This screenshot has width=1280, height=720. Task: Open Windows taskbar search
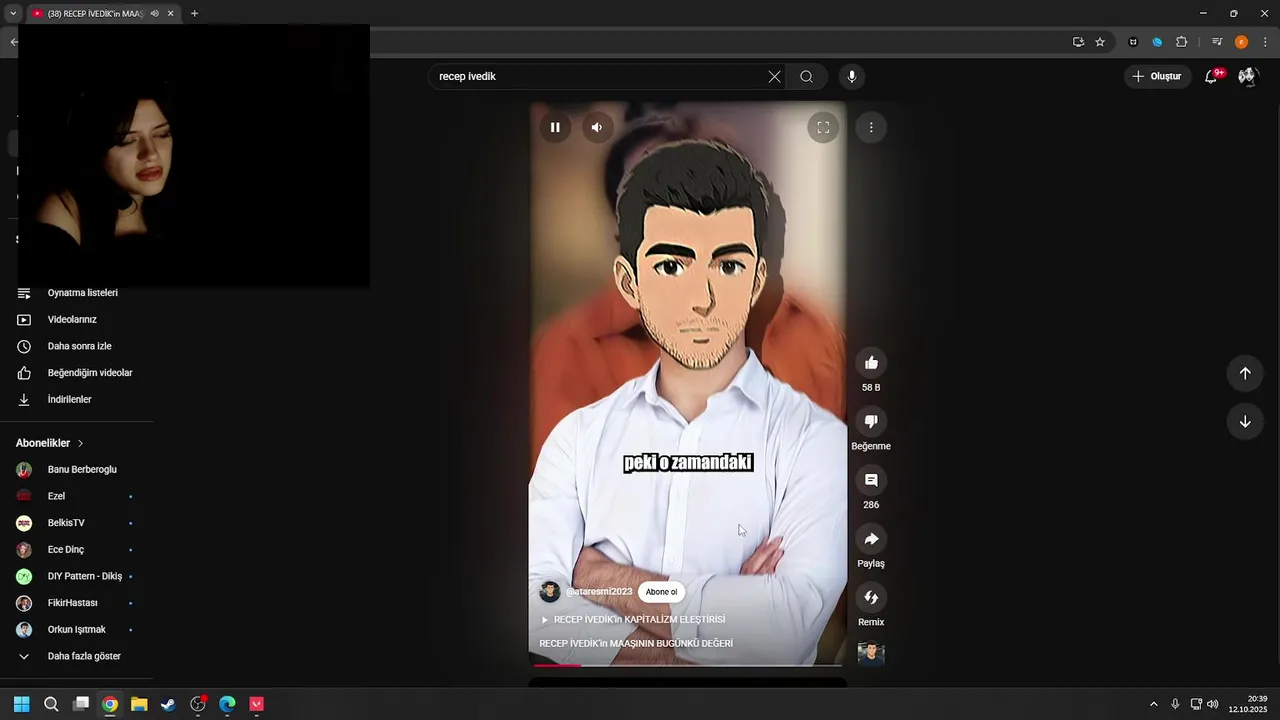(x=51, y=704)
